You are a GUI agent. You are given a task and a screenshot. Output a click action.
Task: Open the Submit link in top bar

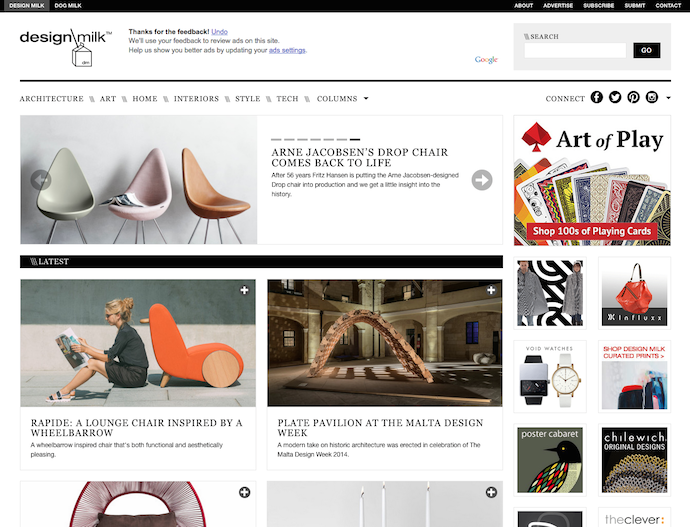tap(635, 5)
